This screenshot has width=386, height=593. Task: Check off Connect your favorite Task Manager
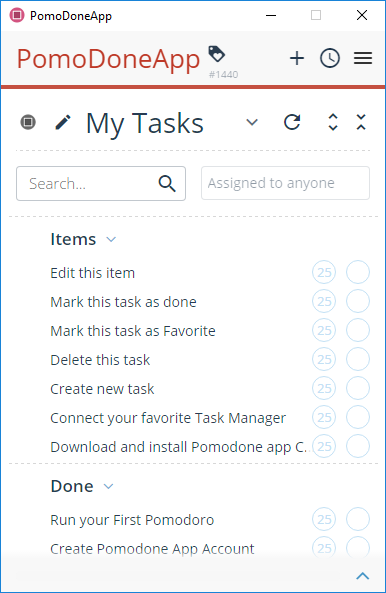pyautogui.click(x=358, y=417)
